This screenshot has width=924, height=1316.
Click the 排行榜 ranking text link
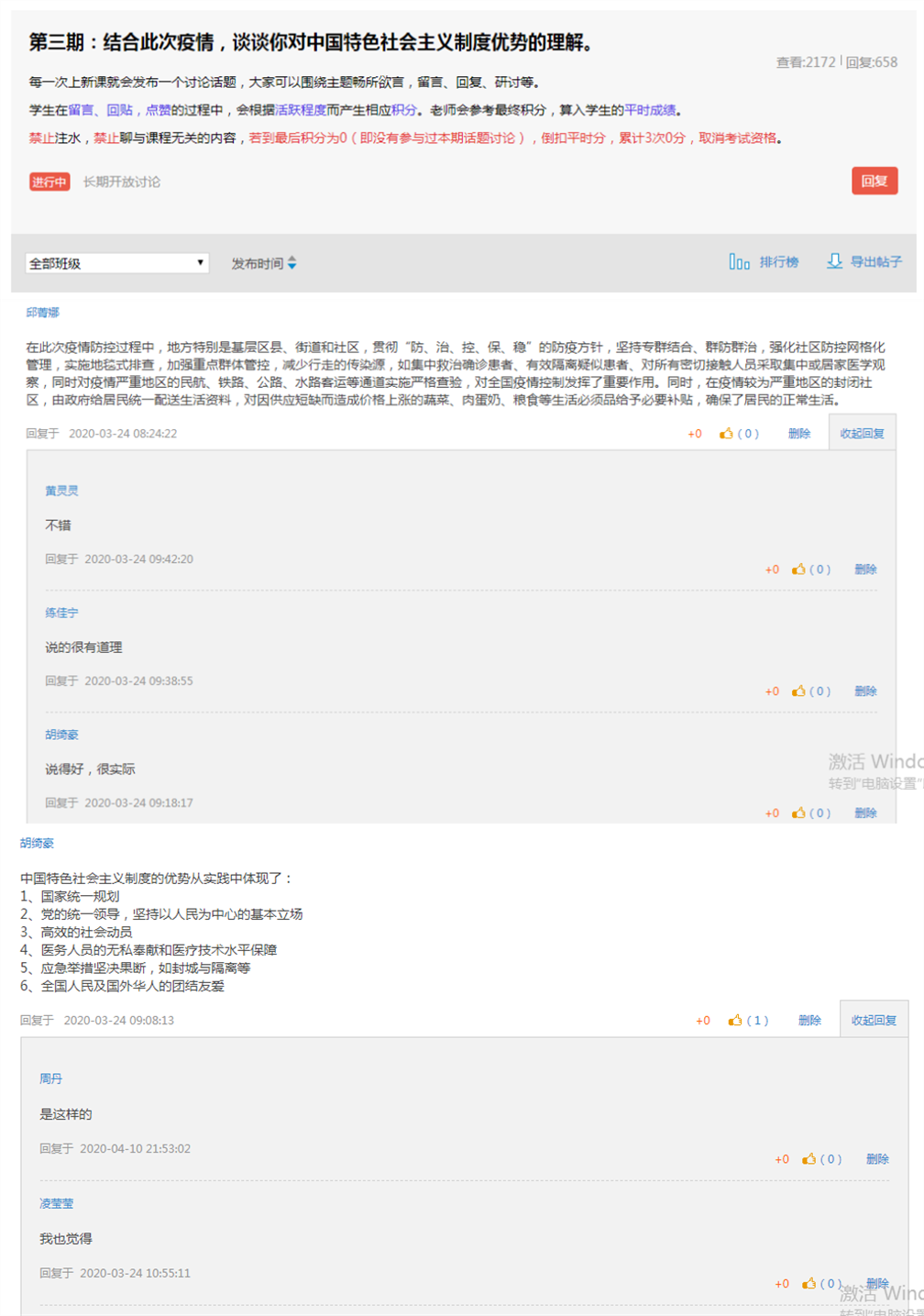(778, 262)
